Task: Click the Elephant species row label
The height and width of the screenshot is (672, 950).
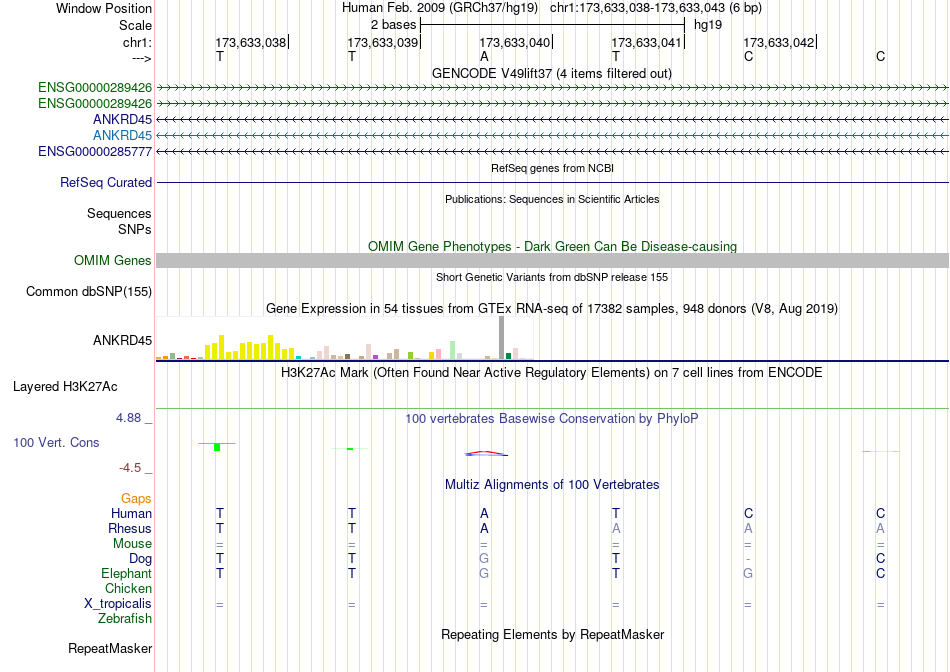Action: [126, 573]
